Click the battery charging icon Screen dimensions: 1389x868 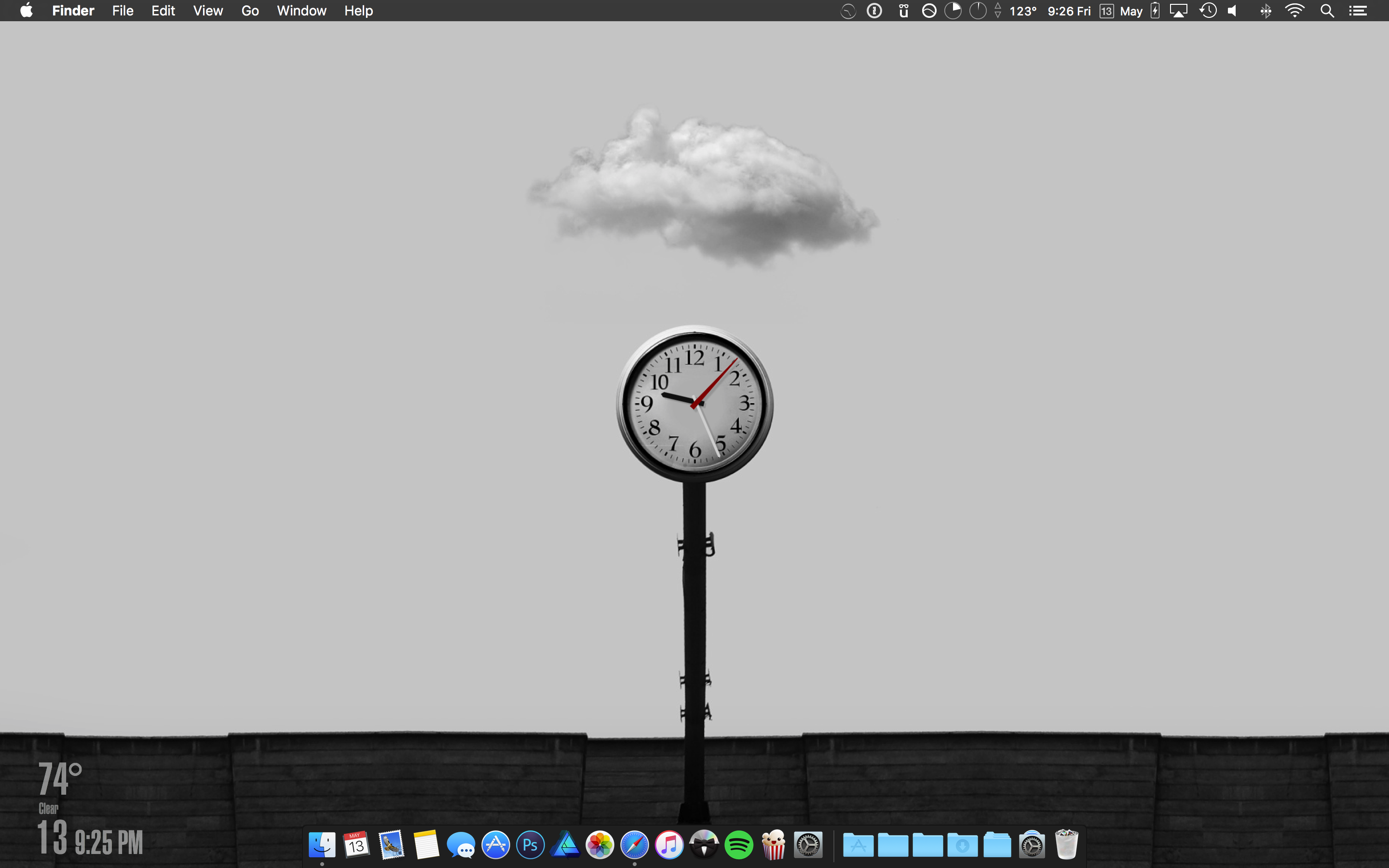1156,11
